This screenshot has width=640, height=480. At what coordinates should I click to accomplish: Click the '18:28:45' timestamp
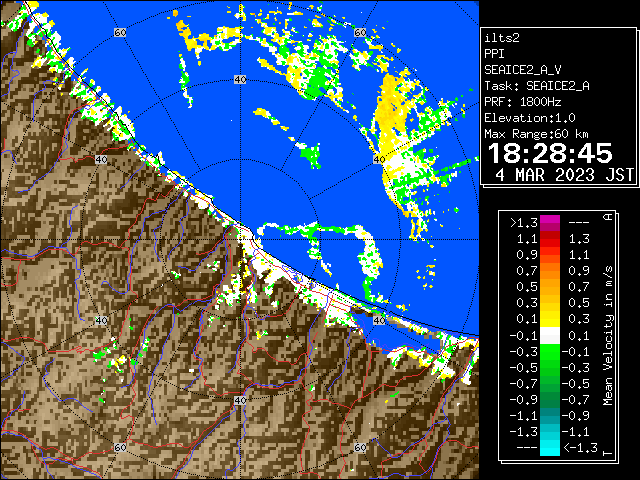point(550,153)
